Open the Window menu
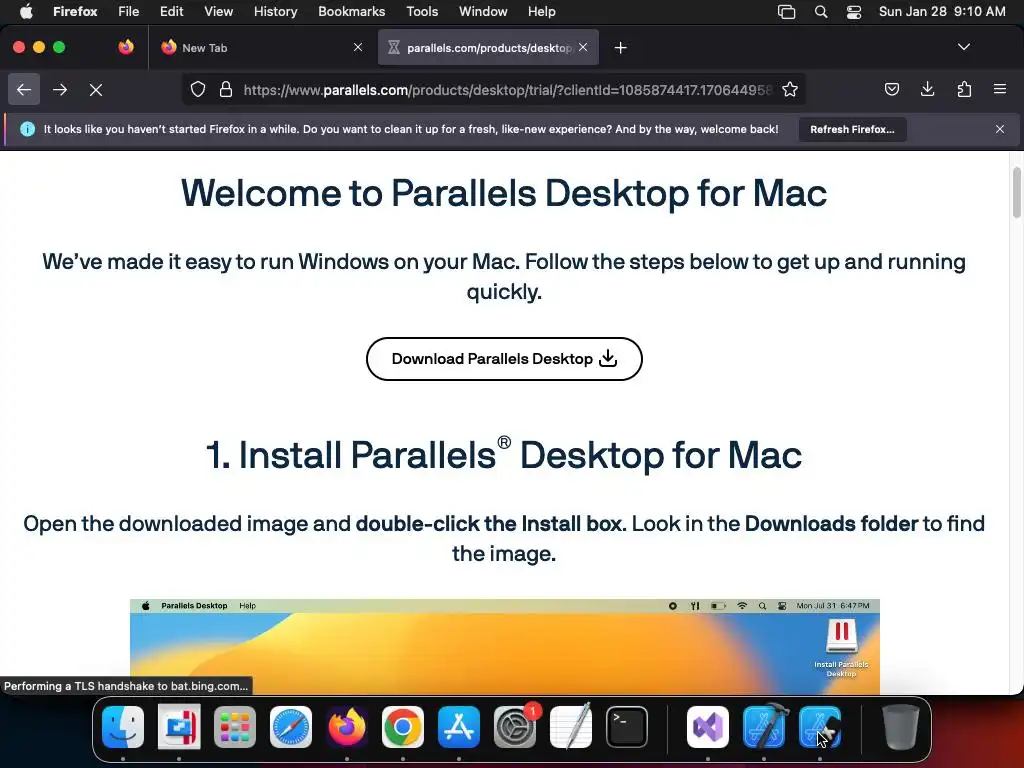 click(x=483, y=11)
